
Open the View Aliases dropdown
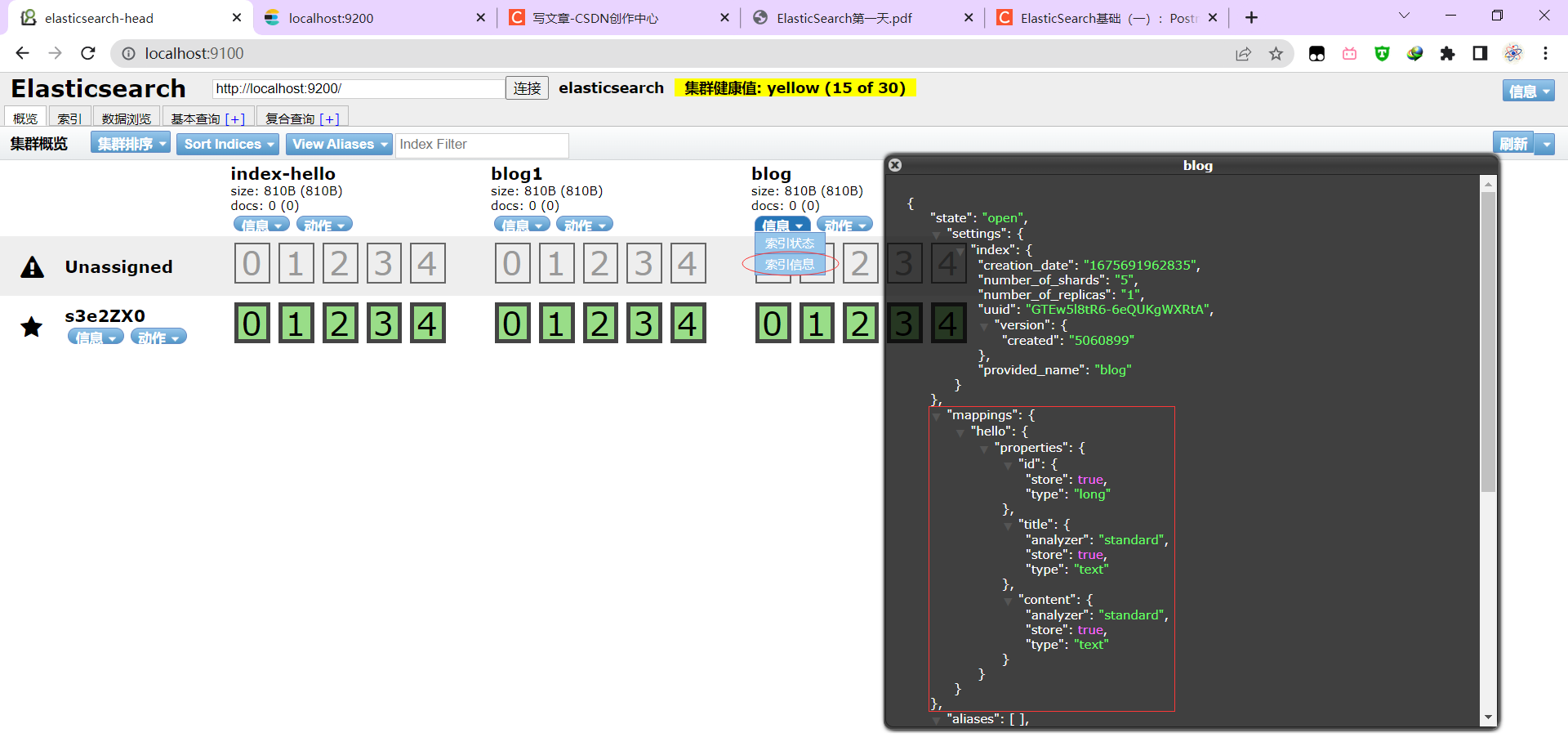pyautogui.click(x=339, y=144)
